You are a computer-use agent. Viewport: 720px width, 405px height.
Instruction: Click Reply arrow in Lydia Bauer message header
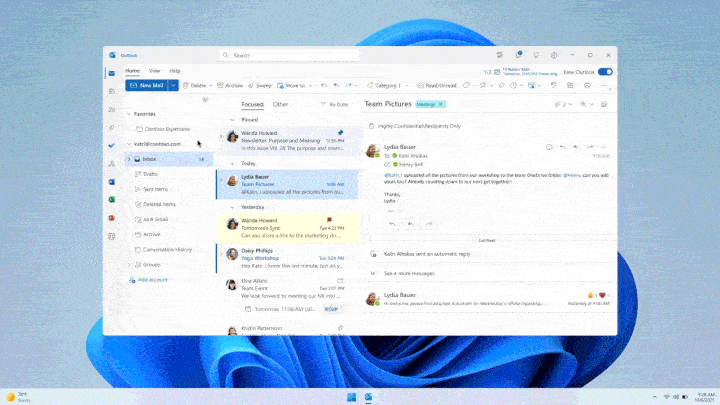click(562, 147)
